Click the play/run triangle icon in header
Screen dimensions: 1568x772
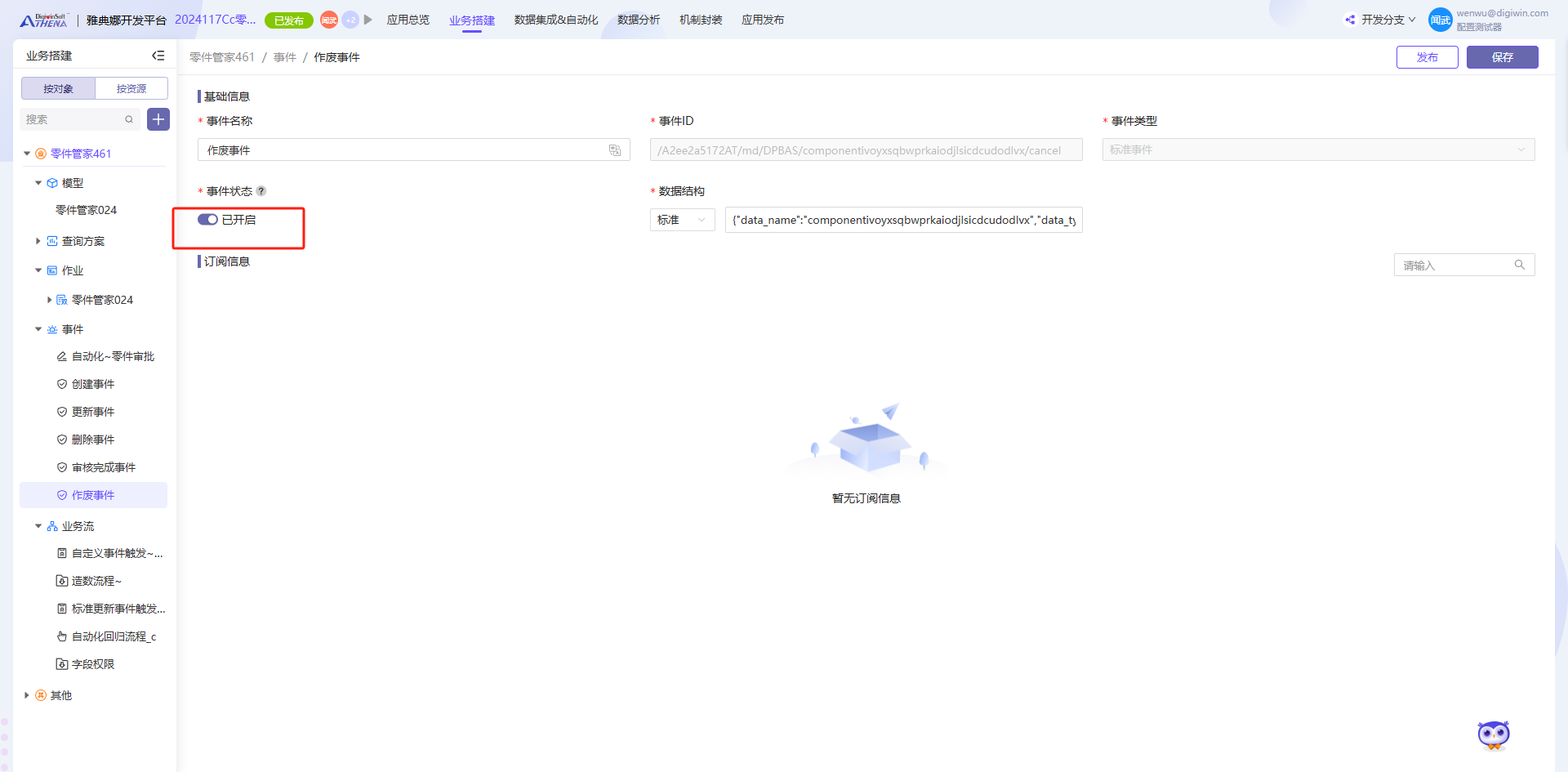pos(368,20)
